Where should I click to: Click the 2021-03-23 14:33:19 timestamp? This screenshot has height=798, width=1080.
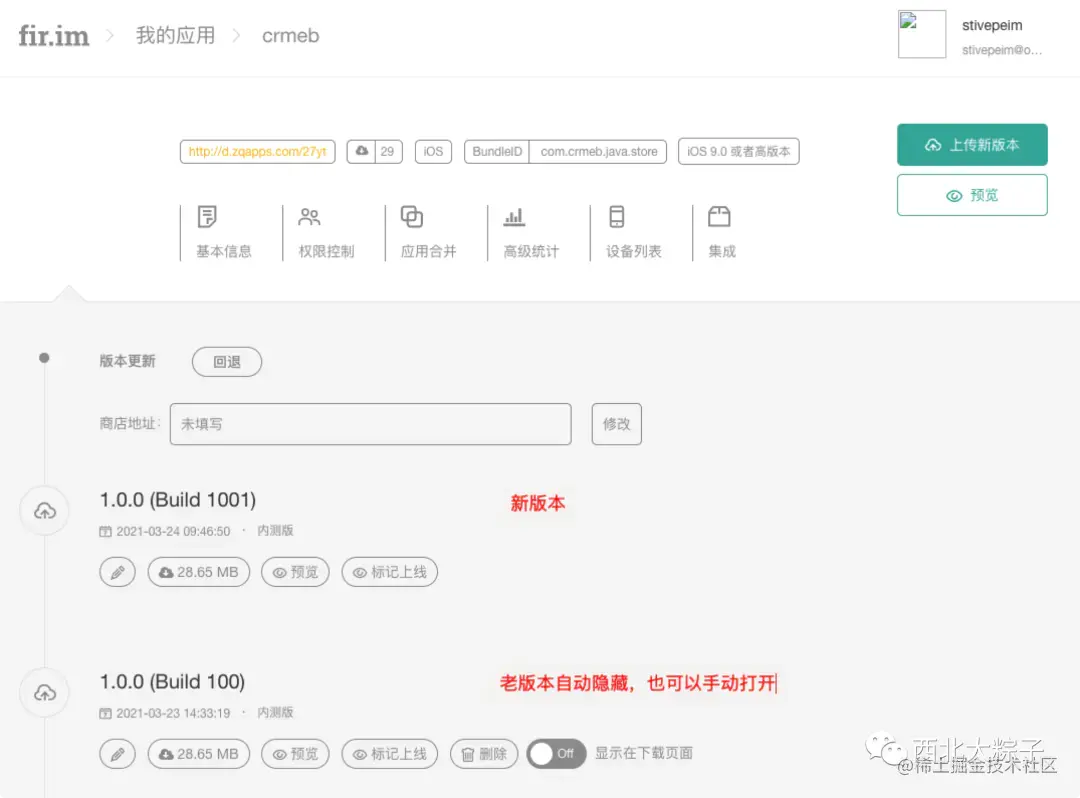click(173, 713)
